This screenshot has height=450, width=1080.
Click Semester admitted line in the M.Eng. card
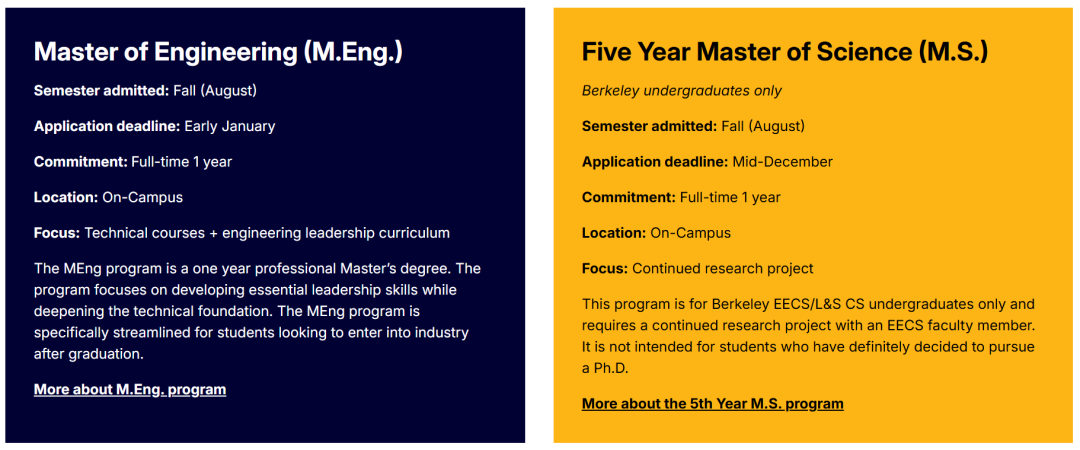(145, 90)
